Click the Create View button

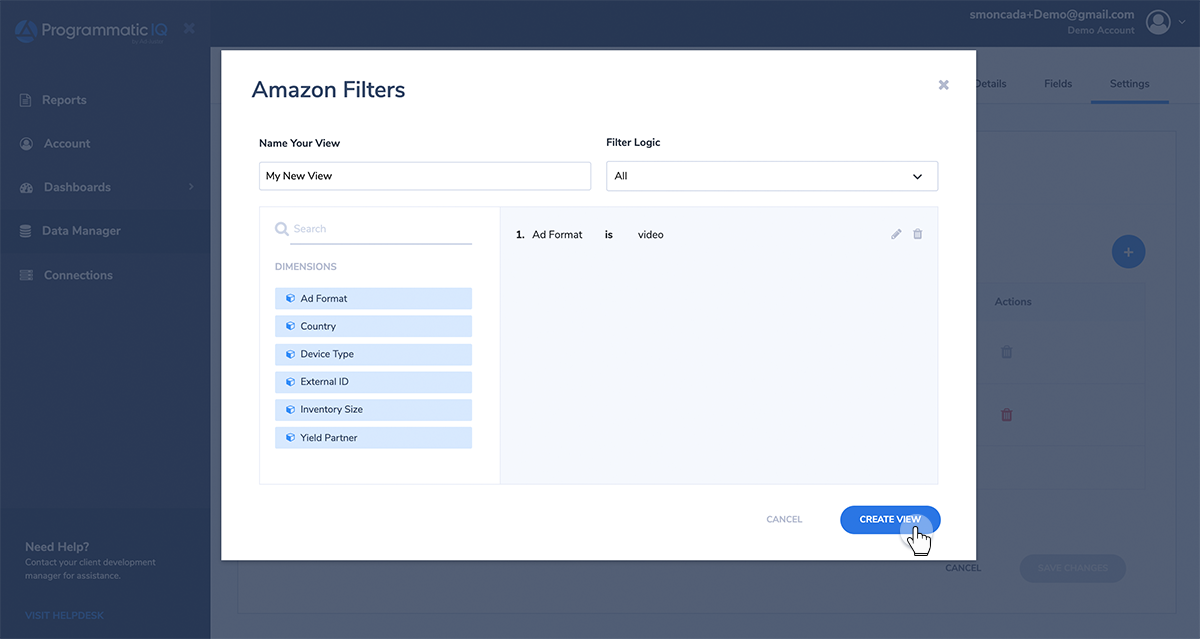pos(890,520)
